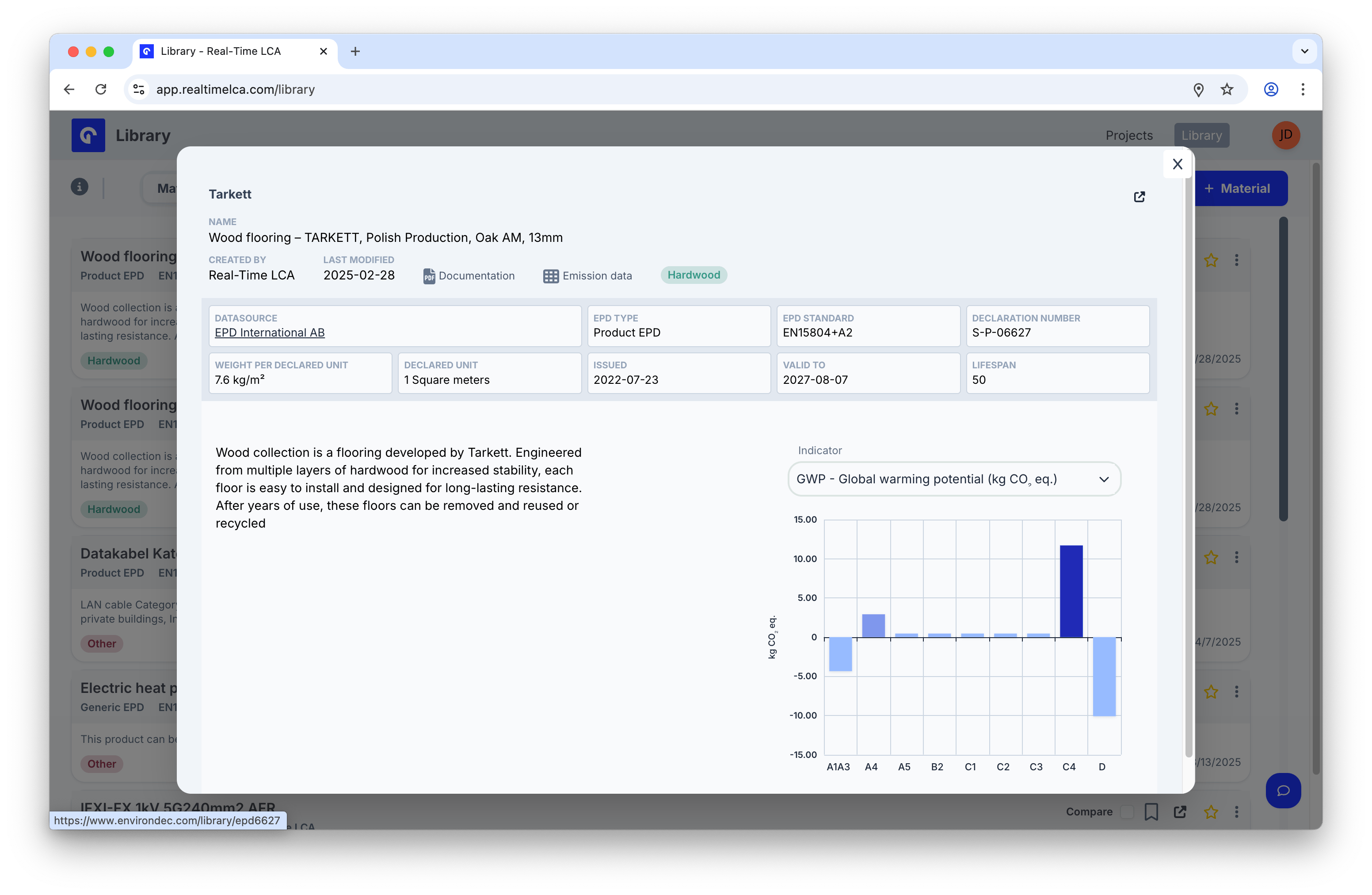Open the Documentation PDF link
The height and width of the screenshot is (895, 1372).
(469, 275)
